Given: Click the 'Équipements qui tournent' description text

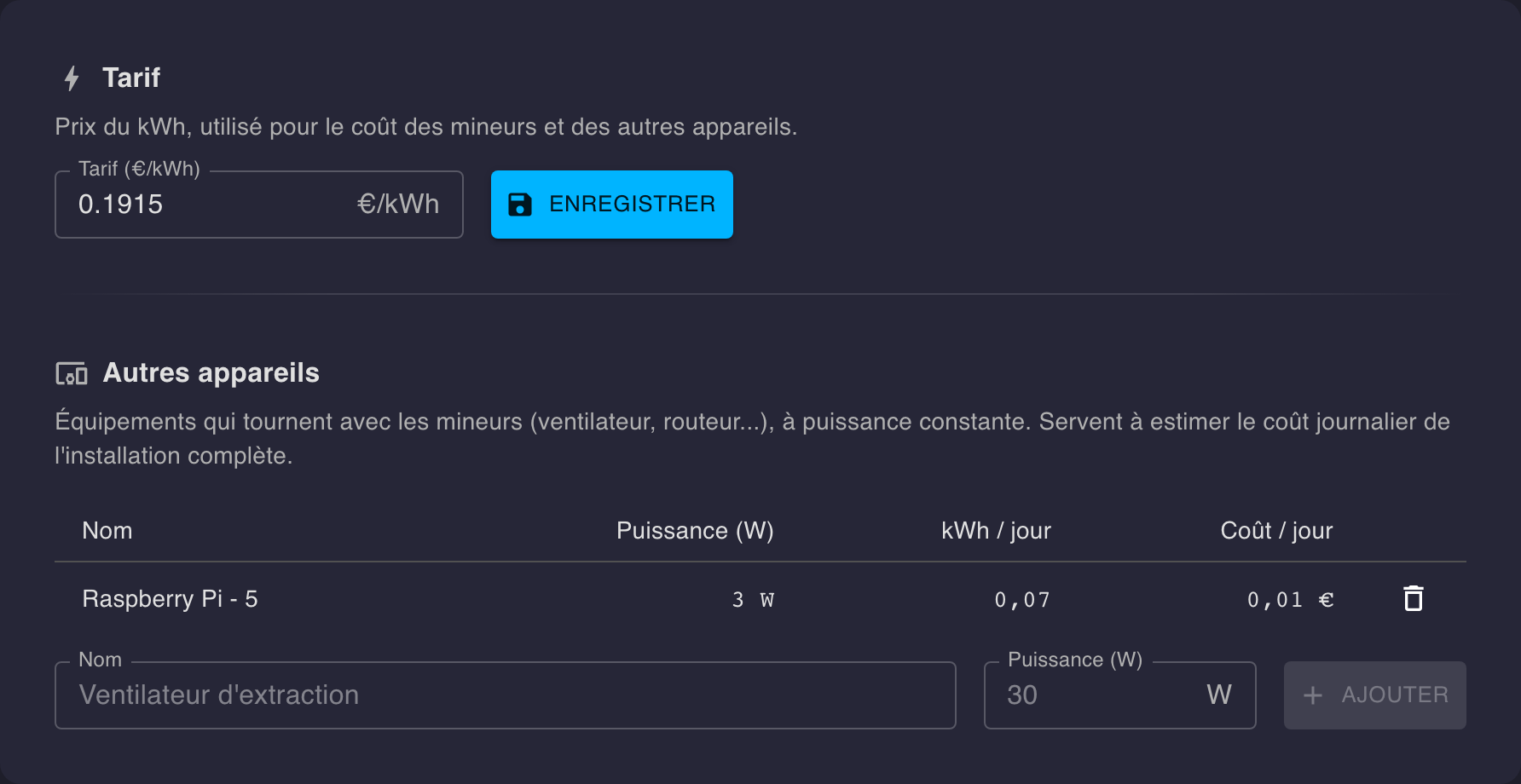Looking at the screenshot, I should tap(752, 438).
